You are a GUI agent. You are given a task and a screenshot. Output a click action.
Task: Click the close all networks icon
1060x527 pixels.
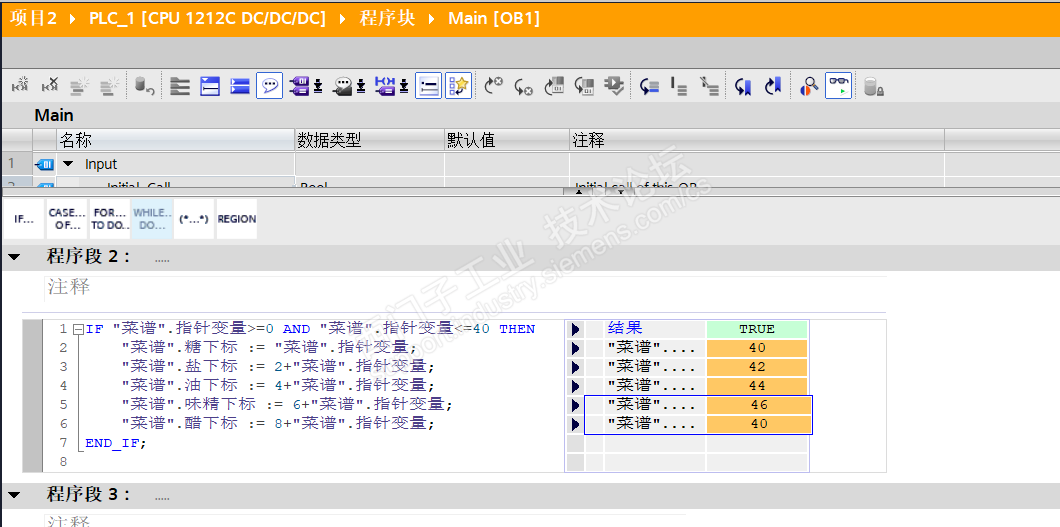click(x=240, y=86)
